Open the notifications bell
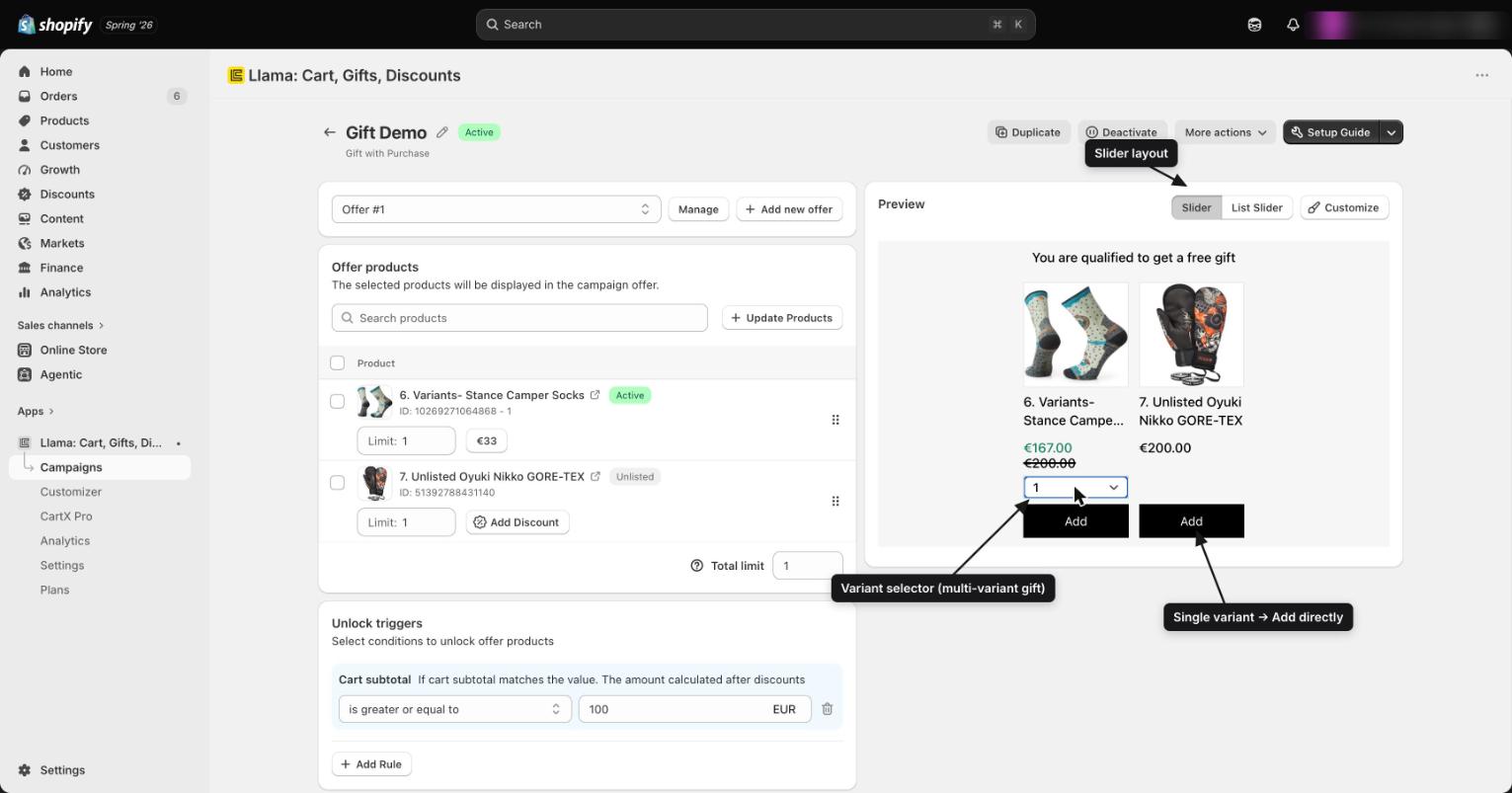1512x793 pixels. [x=1293, y=25]
